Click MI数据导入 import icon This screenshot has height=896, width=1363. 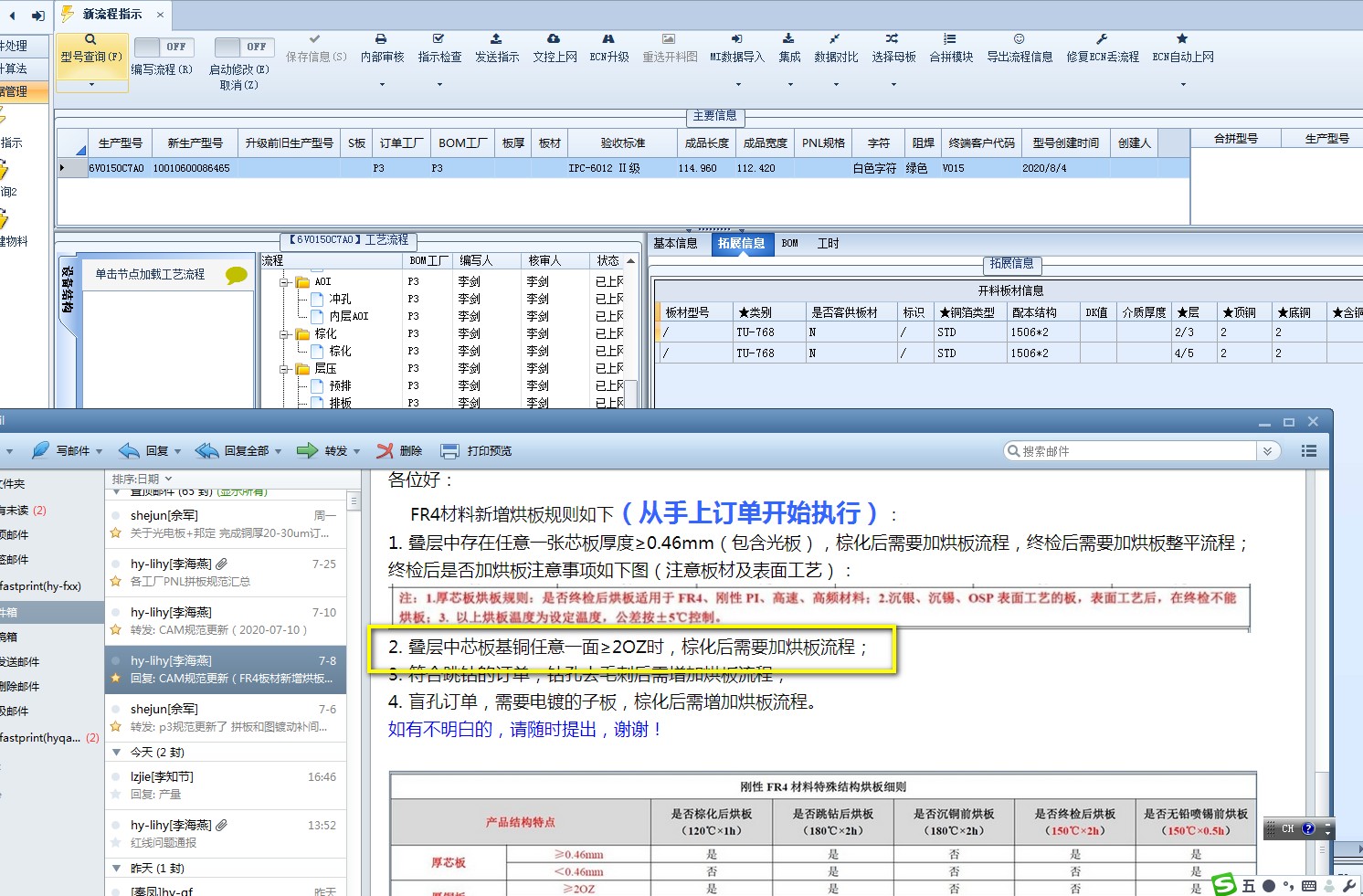click(736, 39)
